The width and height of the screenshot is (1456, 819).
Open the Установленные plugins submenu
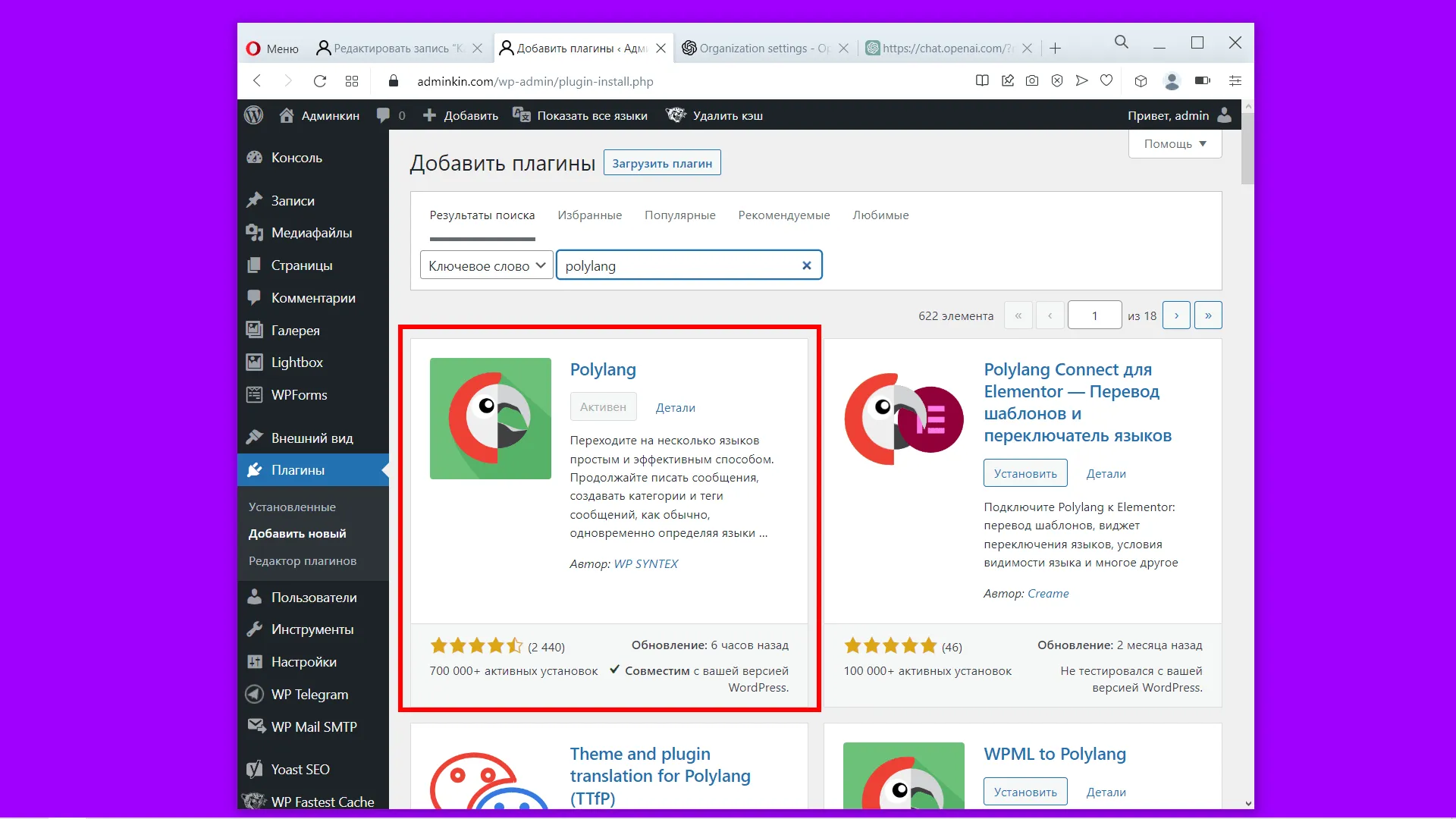click(292, 507)
